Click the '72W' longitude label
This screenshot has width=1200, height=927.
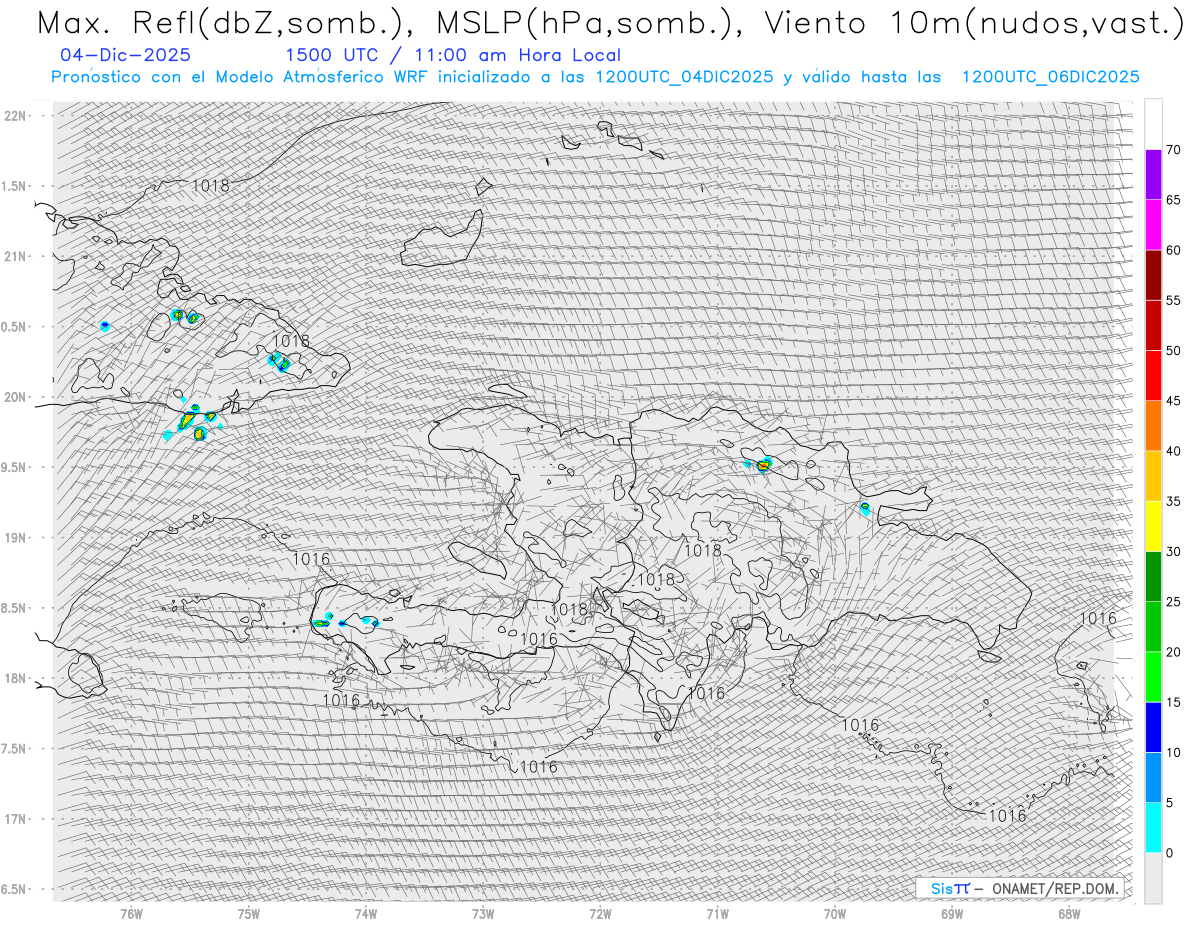click(600, 913)
